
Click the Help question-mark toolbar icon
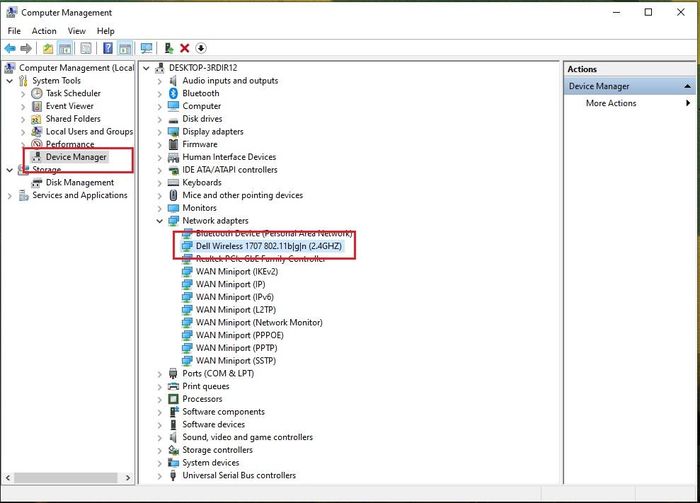coord(108,48)
